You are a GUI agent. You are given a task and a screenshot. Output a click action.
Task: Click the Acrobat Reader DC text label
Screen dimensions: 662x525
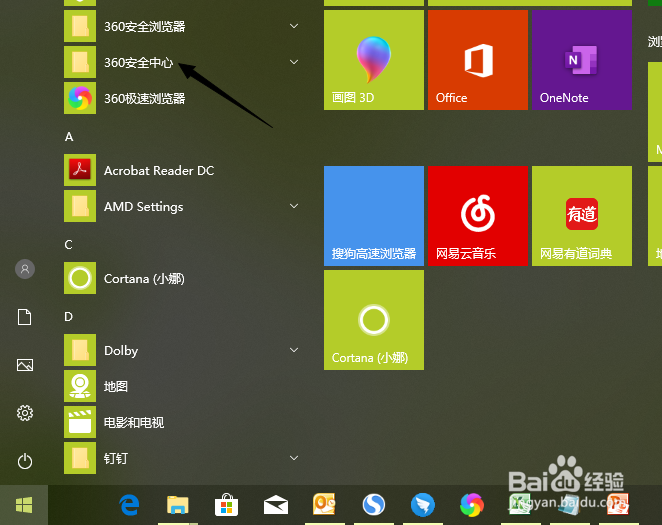point(159,170)
